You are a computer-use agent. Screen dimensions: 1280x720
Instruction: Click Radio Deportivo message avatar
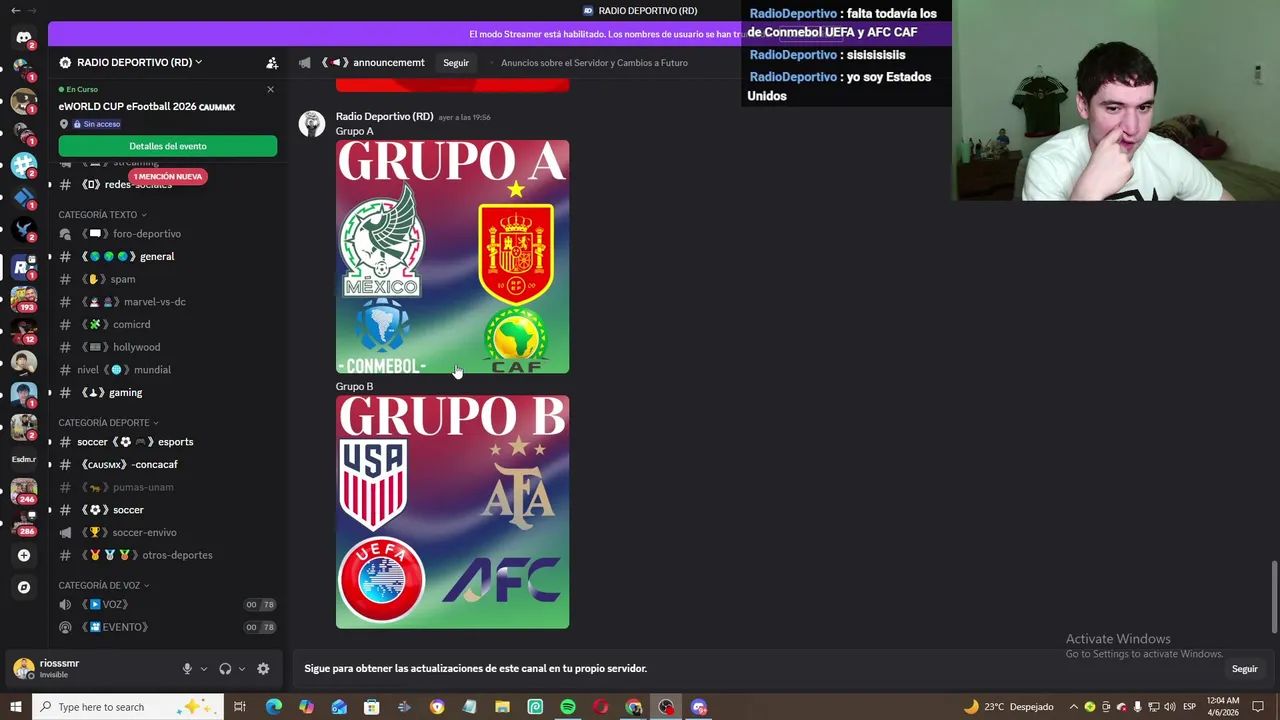pyautogui.click(x=312, y=123)
